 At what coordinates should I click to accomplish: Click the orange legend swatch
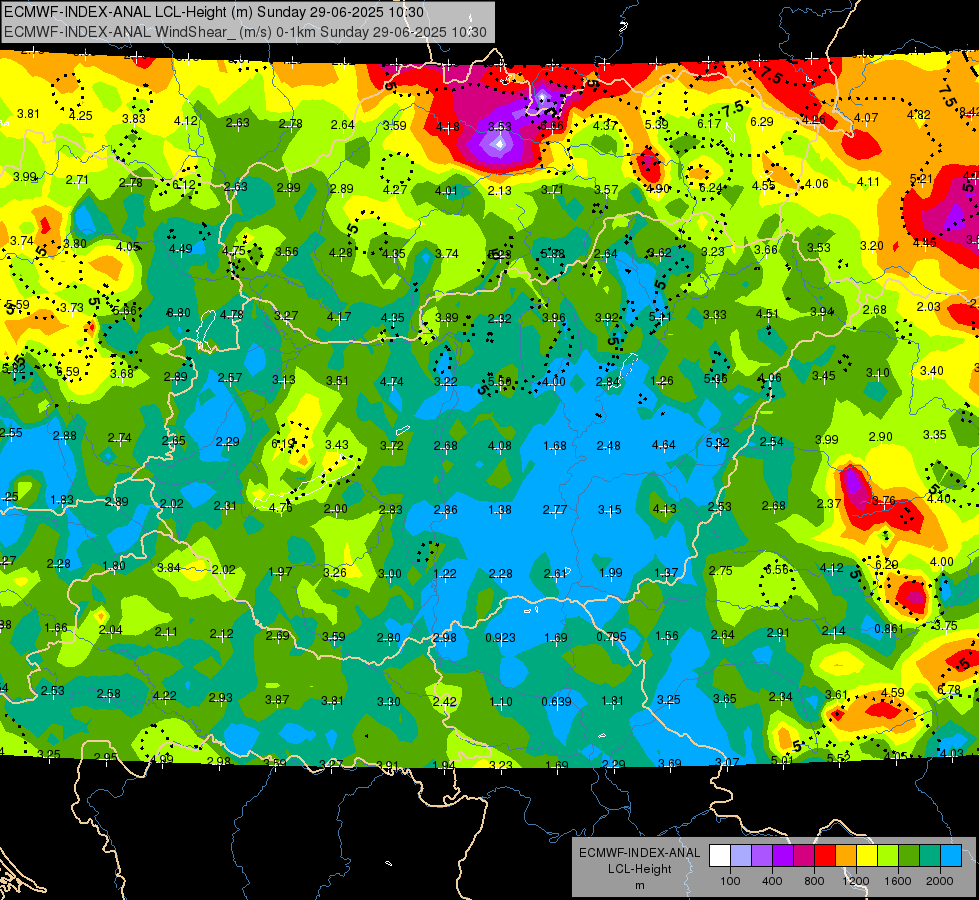point(846,856)
